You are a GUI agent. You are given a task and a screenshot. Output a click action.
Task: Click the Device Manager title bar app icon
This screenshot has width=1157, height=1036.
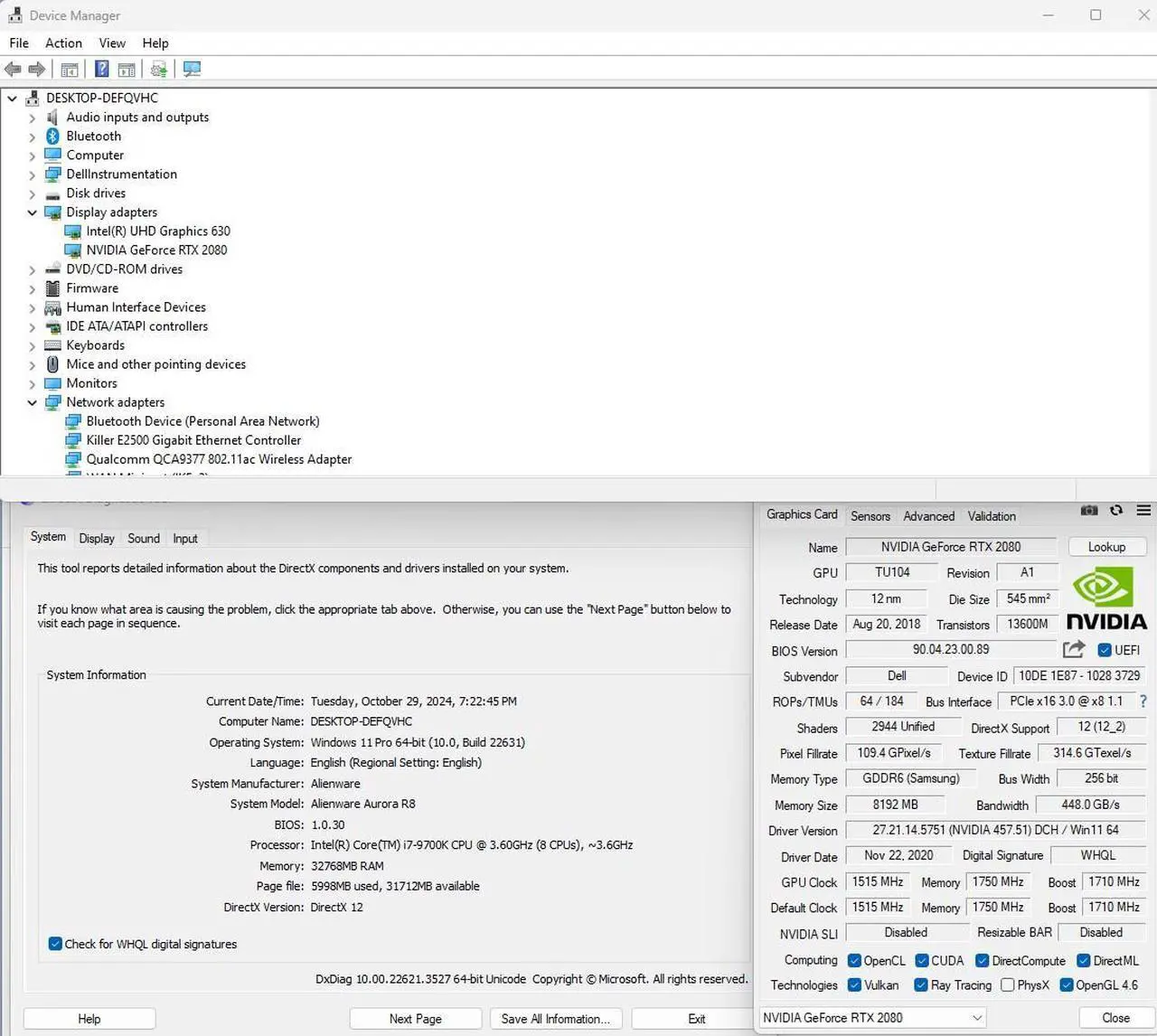(x=14, y=15)
